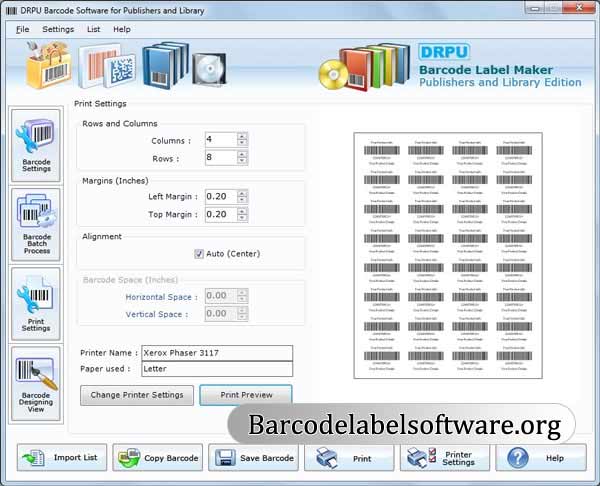Click the blue books banner icon

165,65
